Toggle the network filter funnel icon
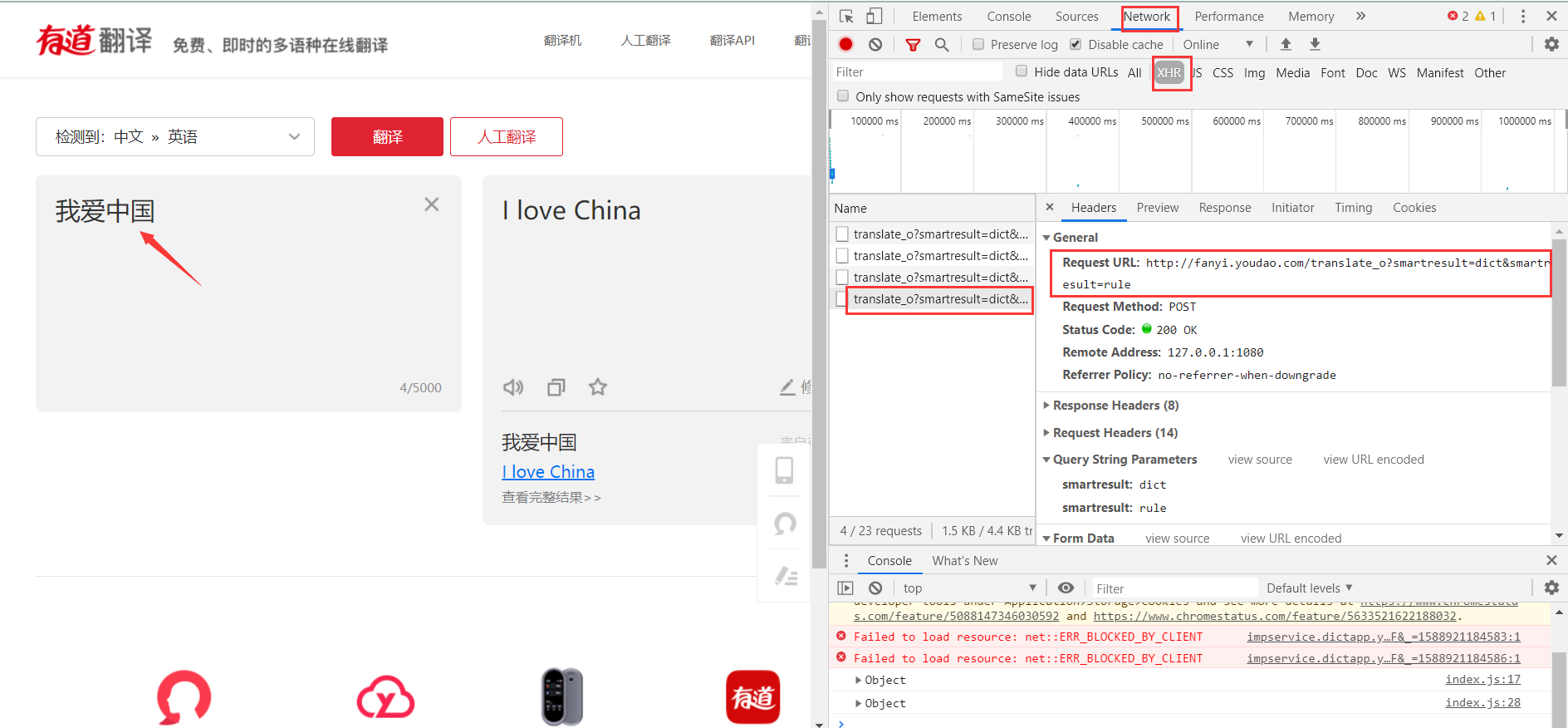Viewport: 1568px width, 728px height. (x=913, y=44)
